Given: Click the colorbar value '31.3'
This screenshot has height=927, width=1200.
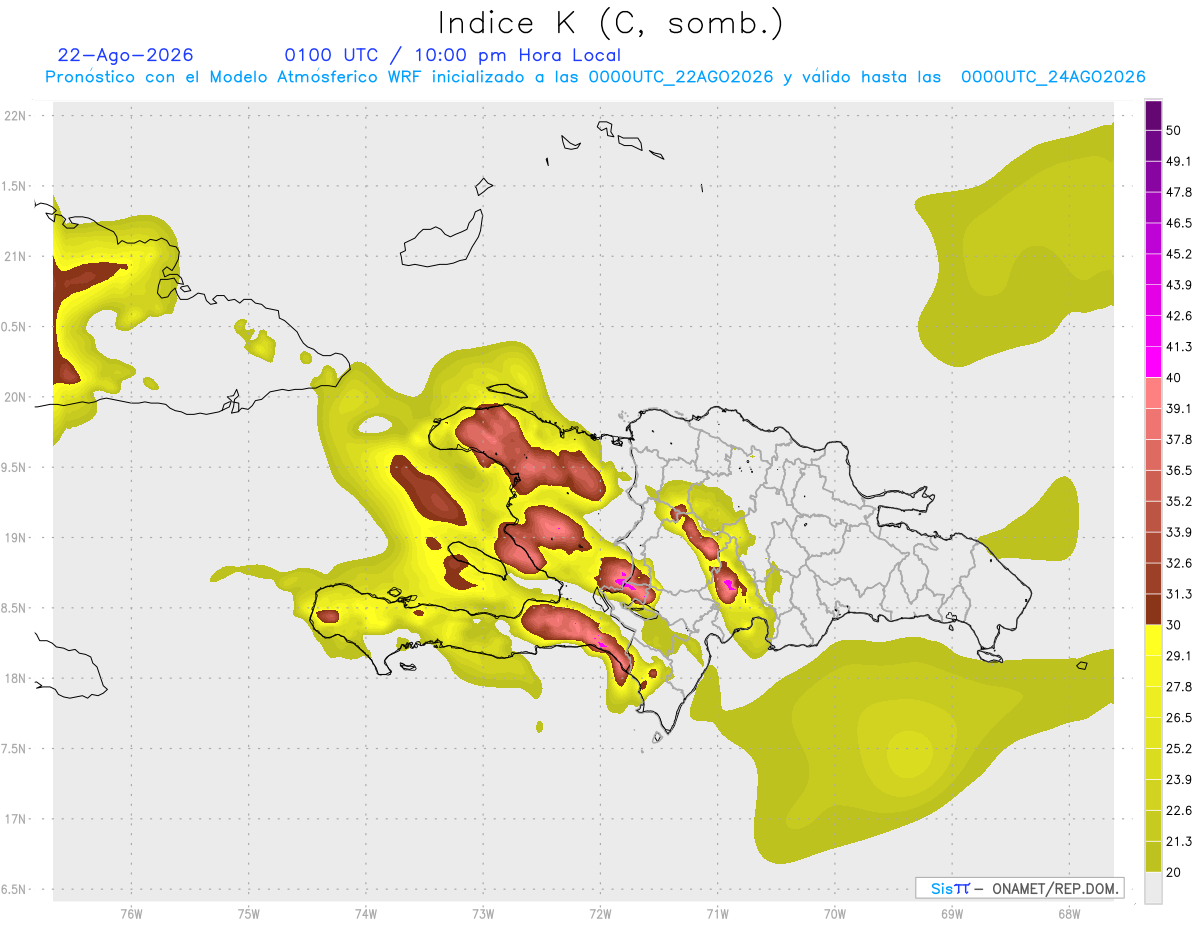Looking at the screenshot, I should pyautogui.click(x=1179, y=594).
